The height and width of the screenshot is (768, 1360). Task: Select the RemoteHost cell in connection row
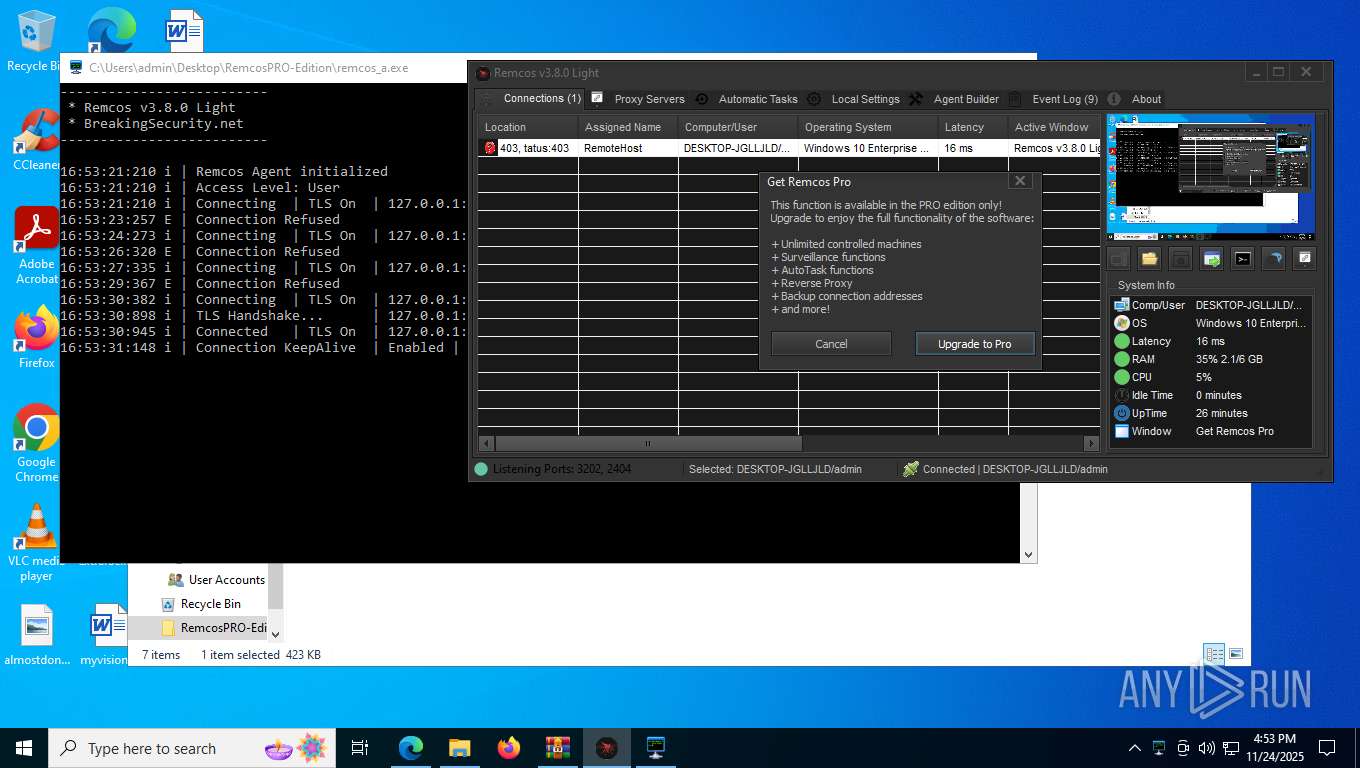(x=628, y=148)
